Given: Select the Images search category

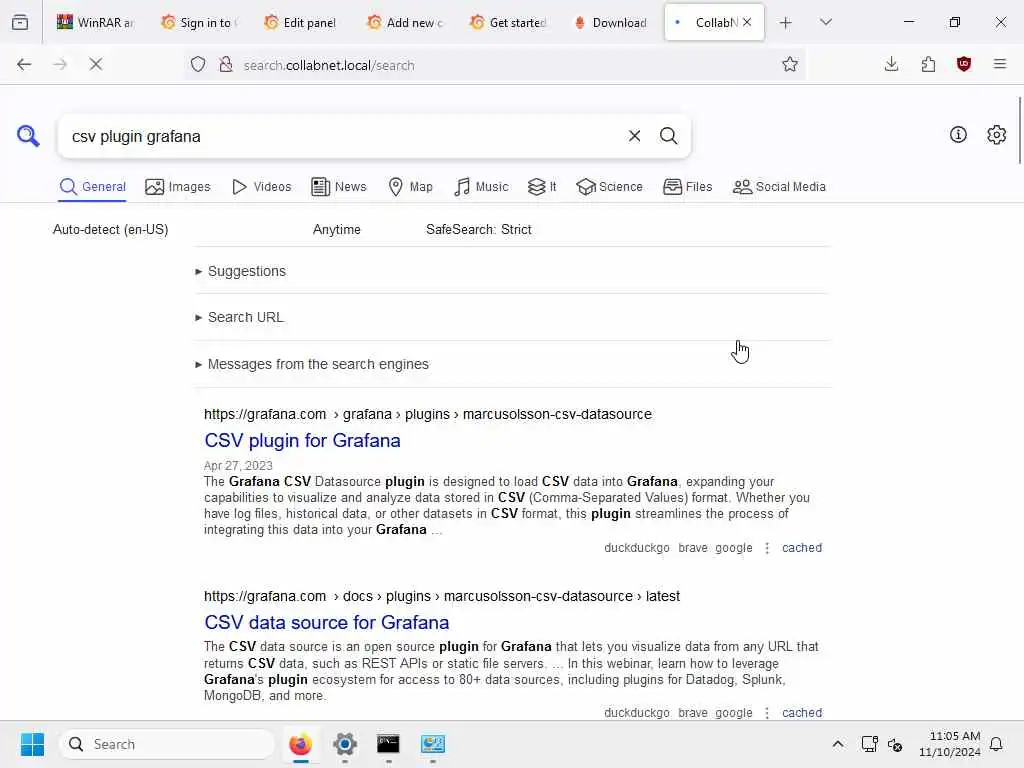Looking at the screenshot, I should (178, 187).
